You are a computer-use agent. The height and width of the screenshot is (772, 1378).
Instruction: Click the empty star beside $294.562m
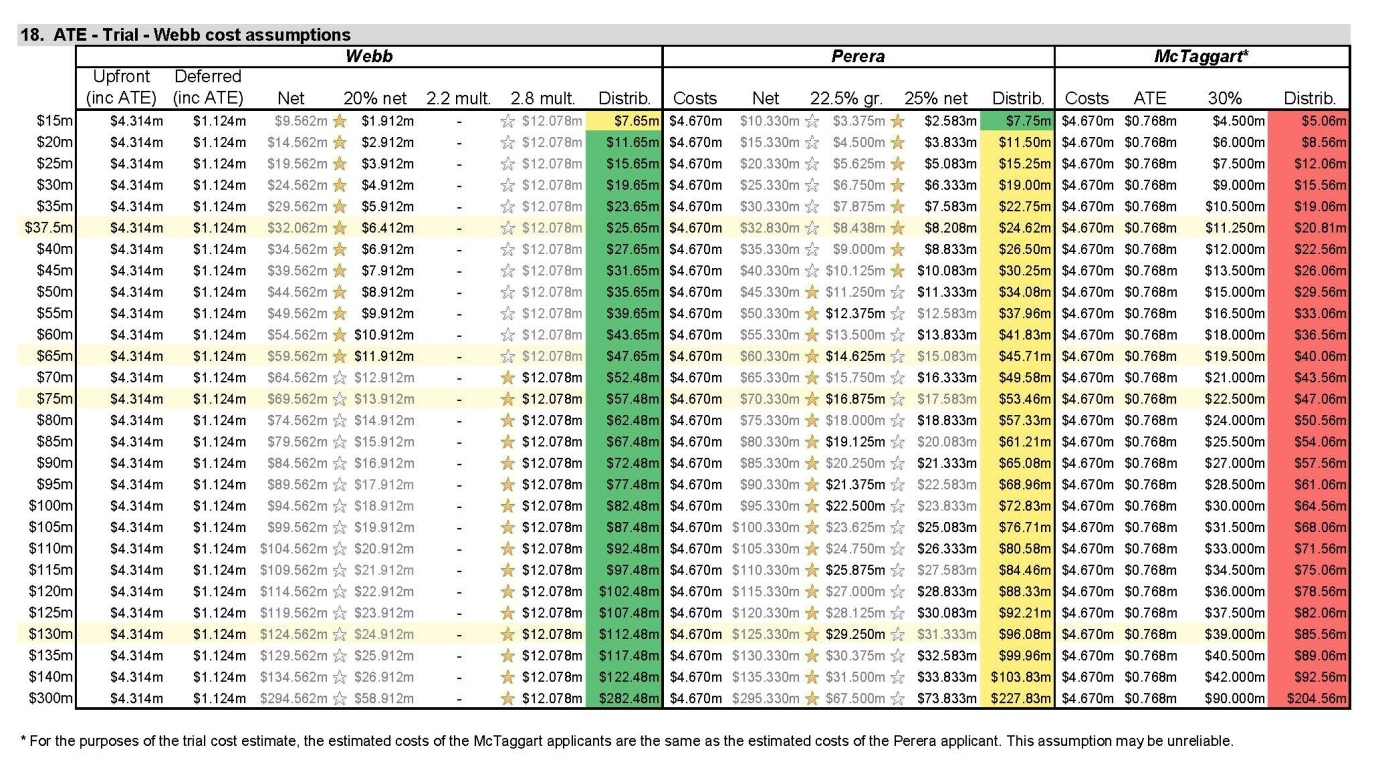click(339, 697)
